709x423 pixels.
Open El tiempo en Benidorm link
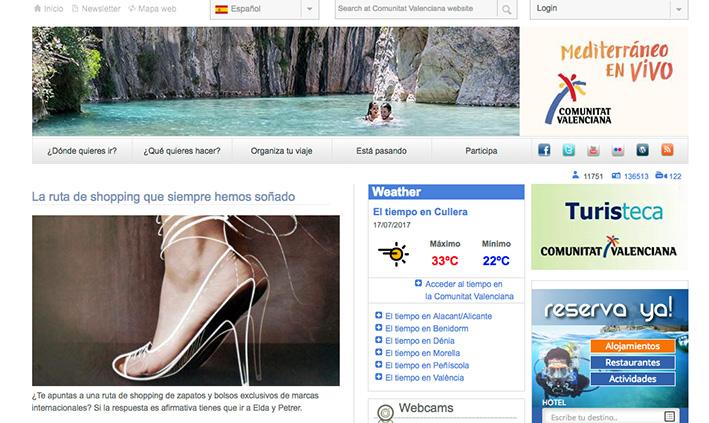pyautogui.click(x=426, y=328)
